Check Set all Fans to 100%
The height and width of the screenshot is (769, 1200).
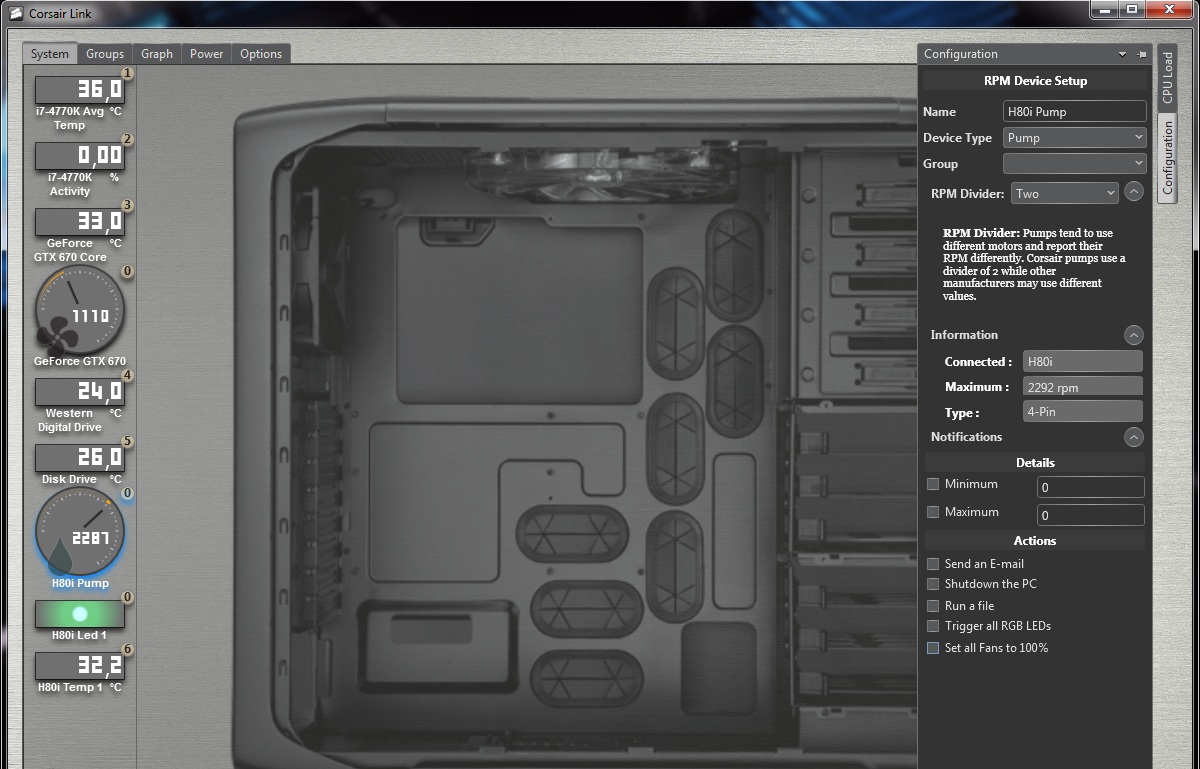point(933,648)
